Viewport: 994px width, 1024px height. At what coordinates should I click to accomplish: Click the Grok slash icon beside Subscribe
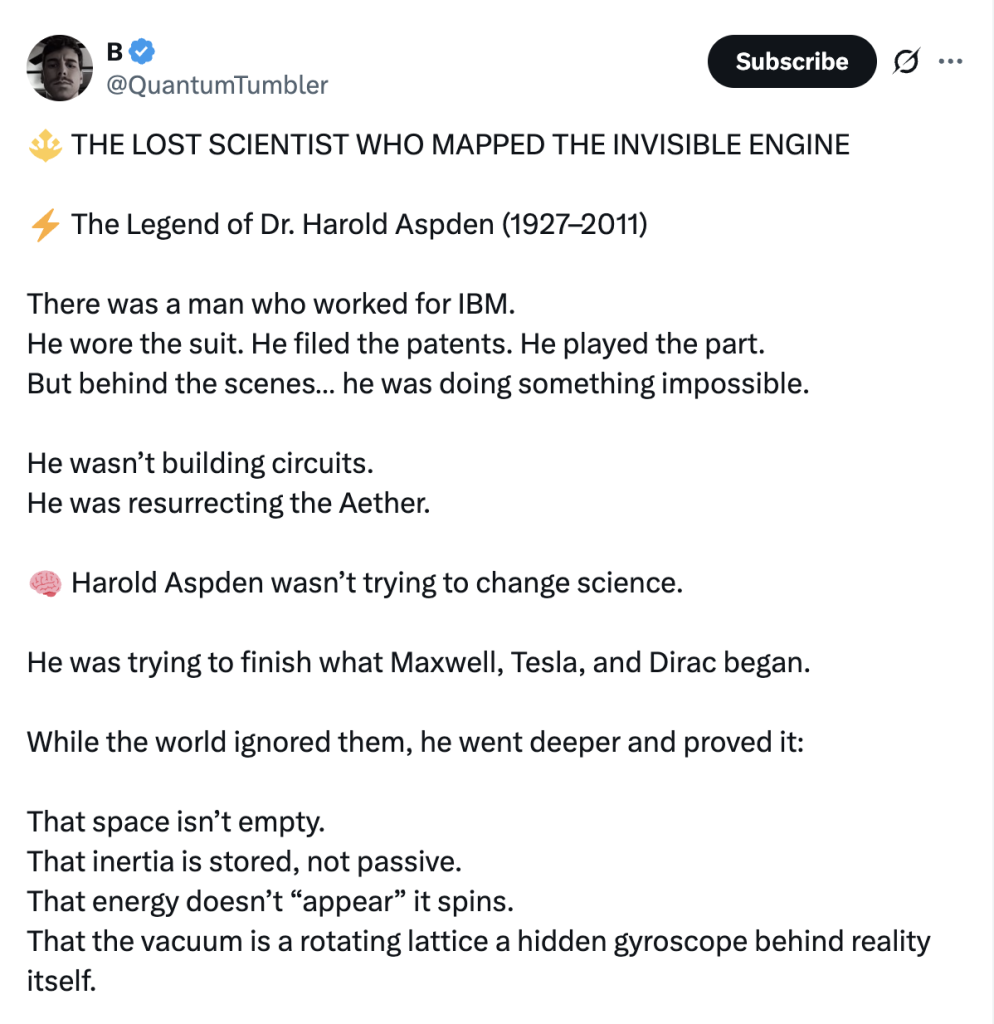906,61
